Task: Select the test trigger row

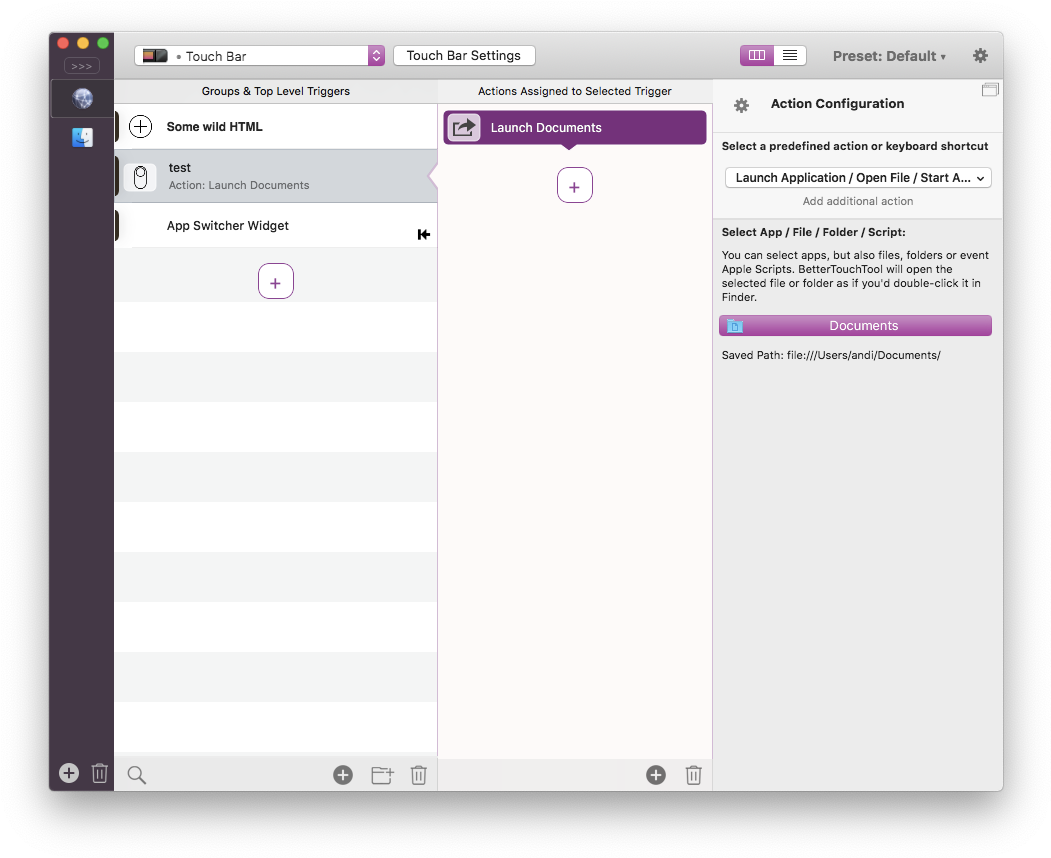Action: pyautogui.click(x=275, y=176)
